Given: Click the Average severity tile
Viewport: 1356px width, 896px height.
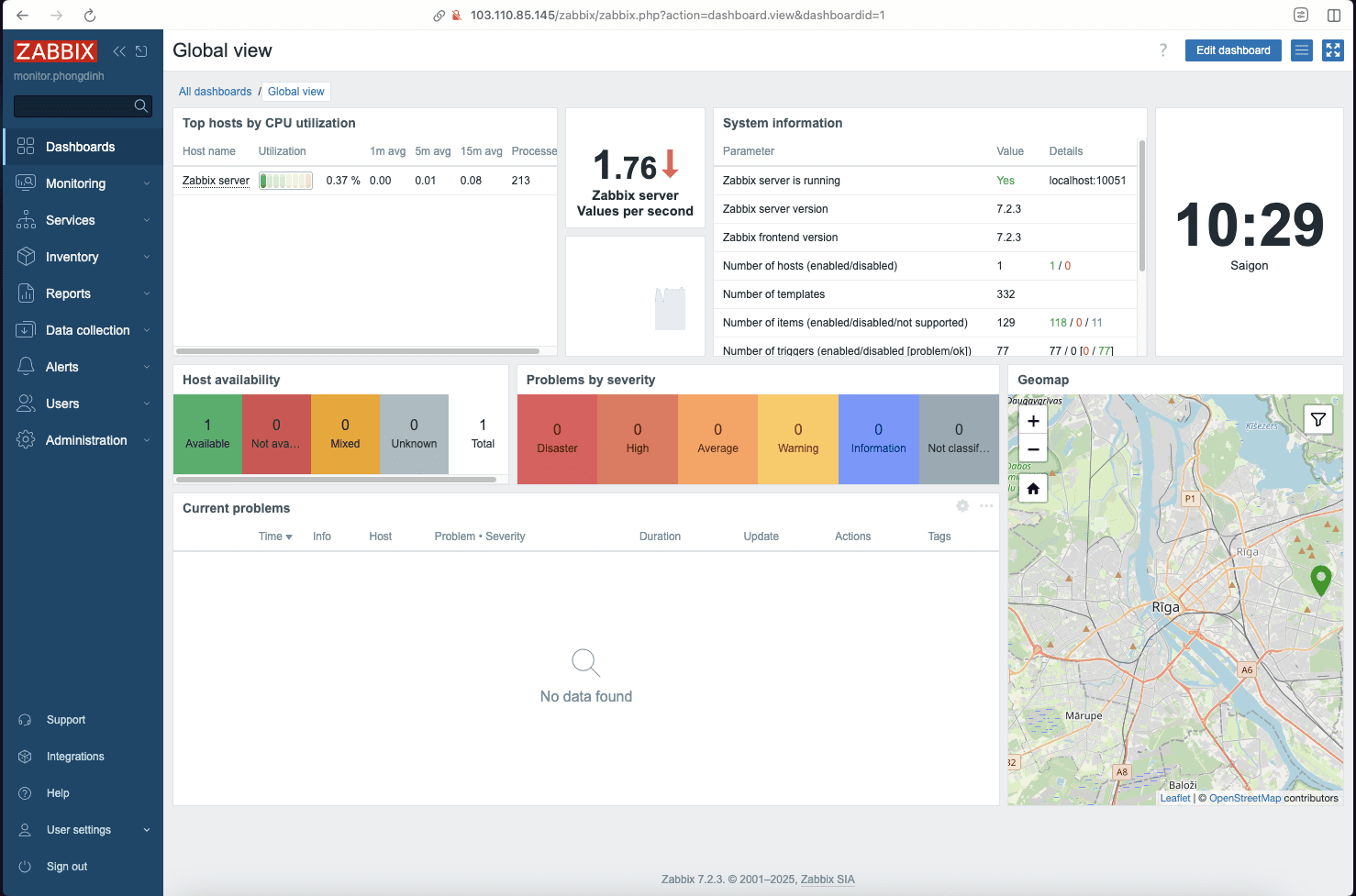Looking at the screenshot, I should (717, 439).
